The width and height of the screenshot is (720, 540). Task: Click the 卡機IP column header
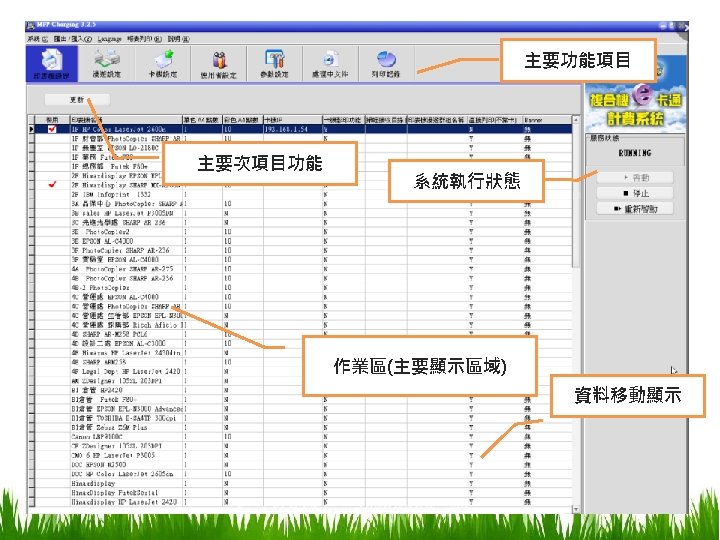[x=292, y=120]
